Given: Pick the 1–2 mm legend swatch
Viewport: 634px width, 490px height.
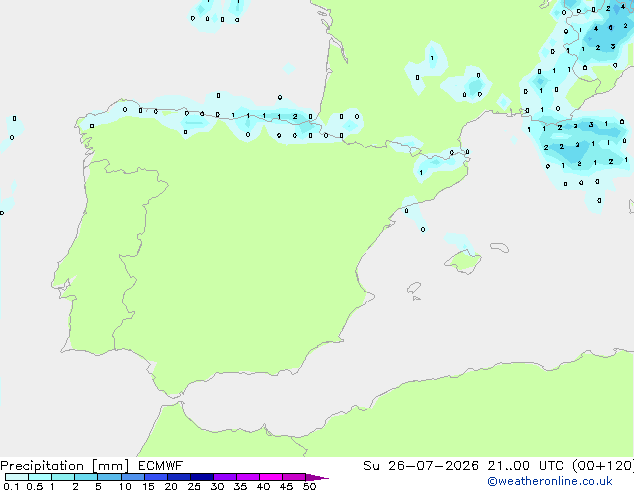Looking at the screenshot, I should 63,477.
